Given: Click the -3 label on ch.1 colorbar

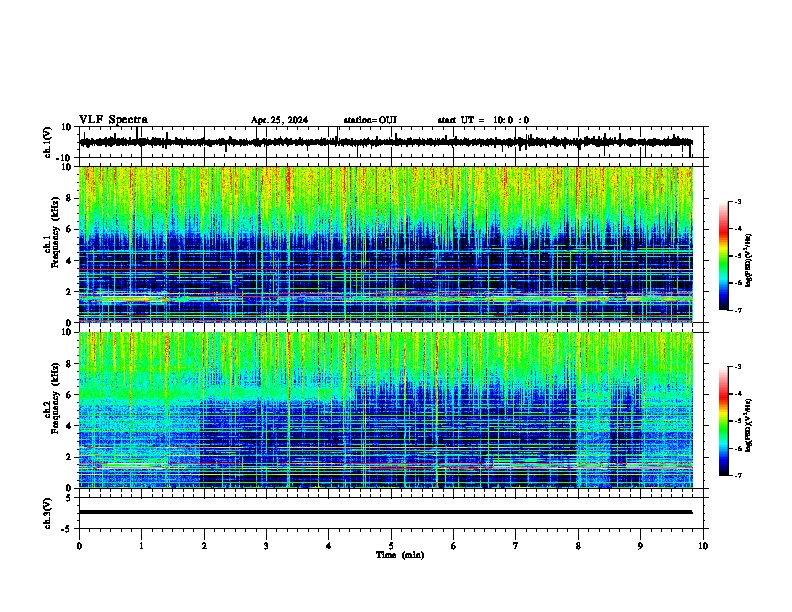Looking at the screenshot, I should pyautogui.click(x=737, y=201).
